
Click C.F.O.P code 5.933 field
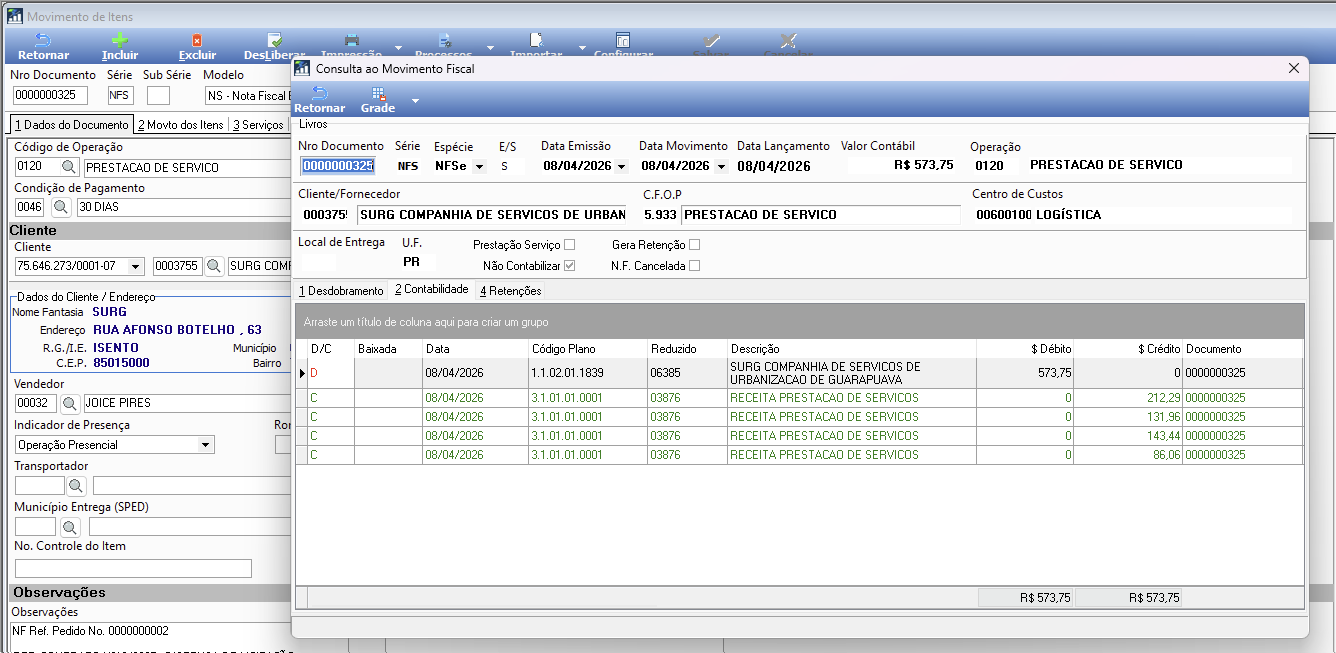pos(660,214)
